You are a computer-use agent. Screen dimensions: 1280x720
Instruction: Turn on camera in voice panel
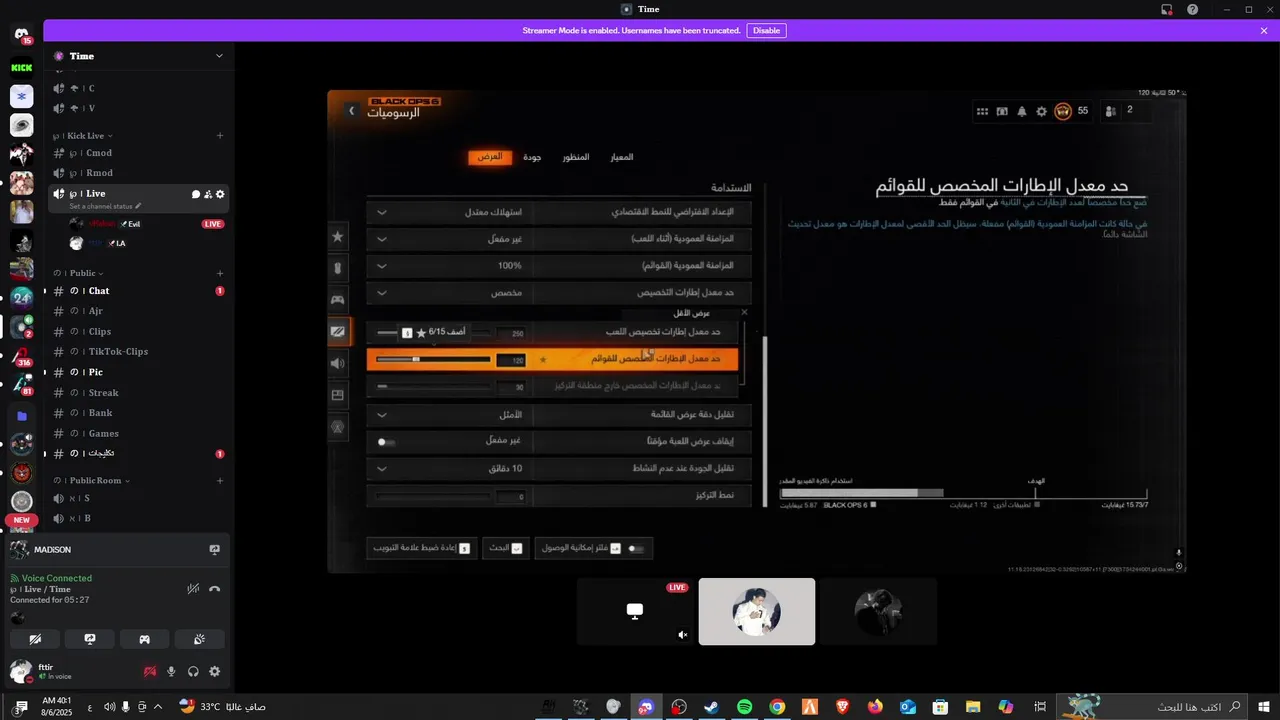pyautogui.click(x=35, y=639)
